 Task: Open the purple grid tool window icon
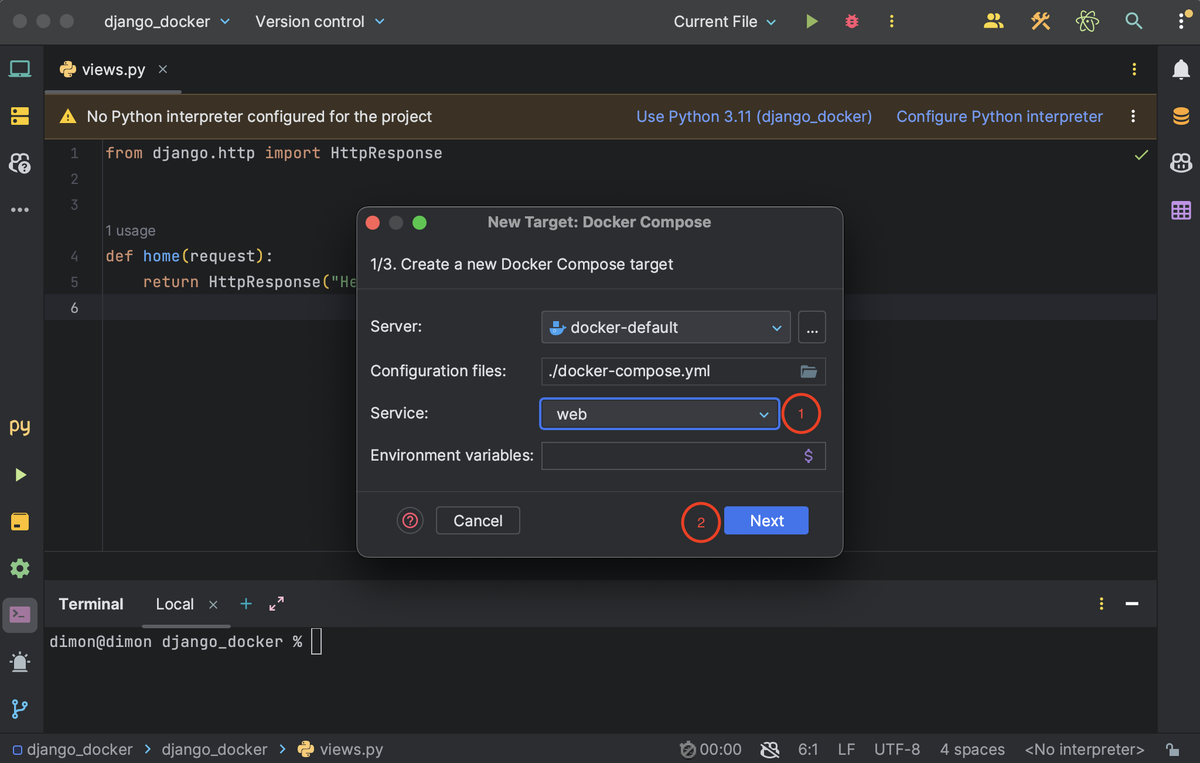point(1180,210)
